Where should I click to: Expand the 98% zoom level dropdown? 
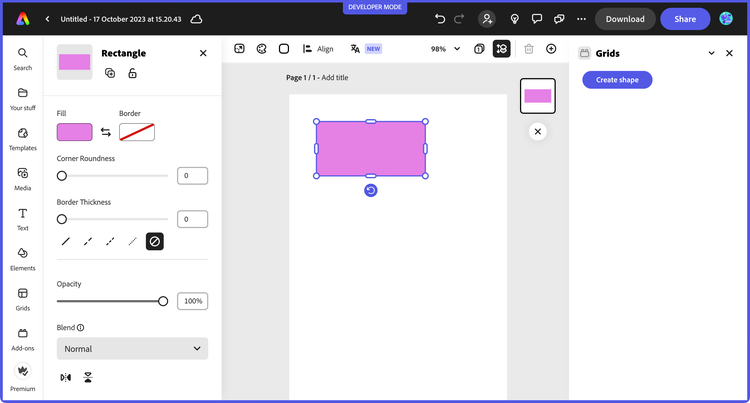(x=446, y=48)
